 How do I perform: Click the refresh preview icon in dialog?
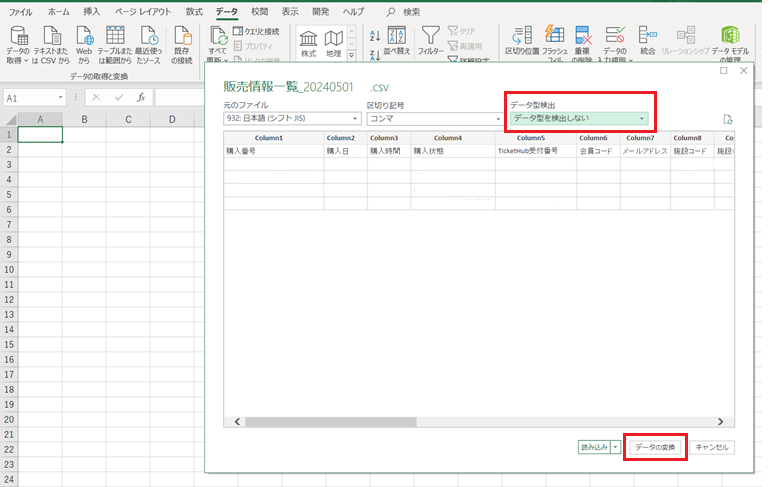727,119
